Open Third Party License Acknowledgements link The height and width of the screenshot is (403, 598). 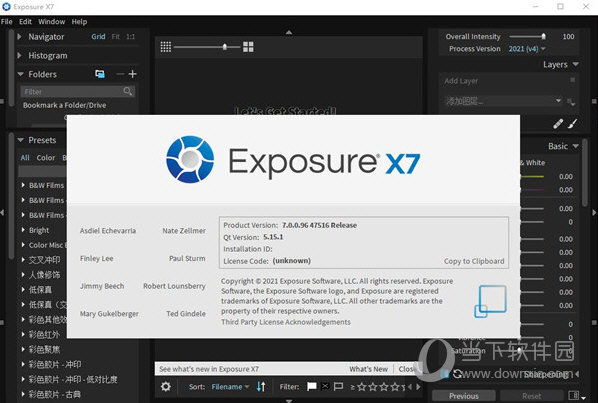click(x=286, y=322)
